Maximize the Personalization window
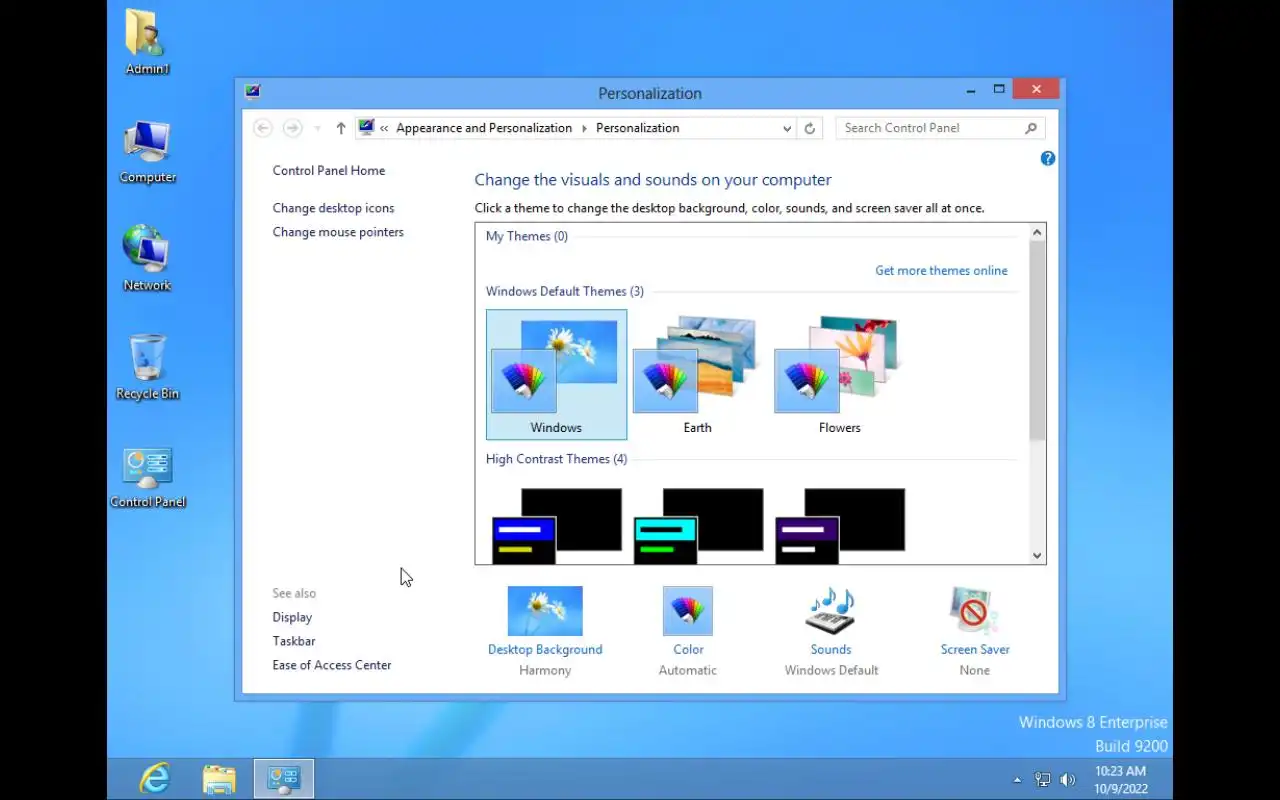Screen dimensions: 1280x800 pyautogui.click(x=998, y=90)
